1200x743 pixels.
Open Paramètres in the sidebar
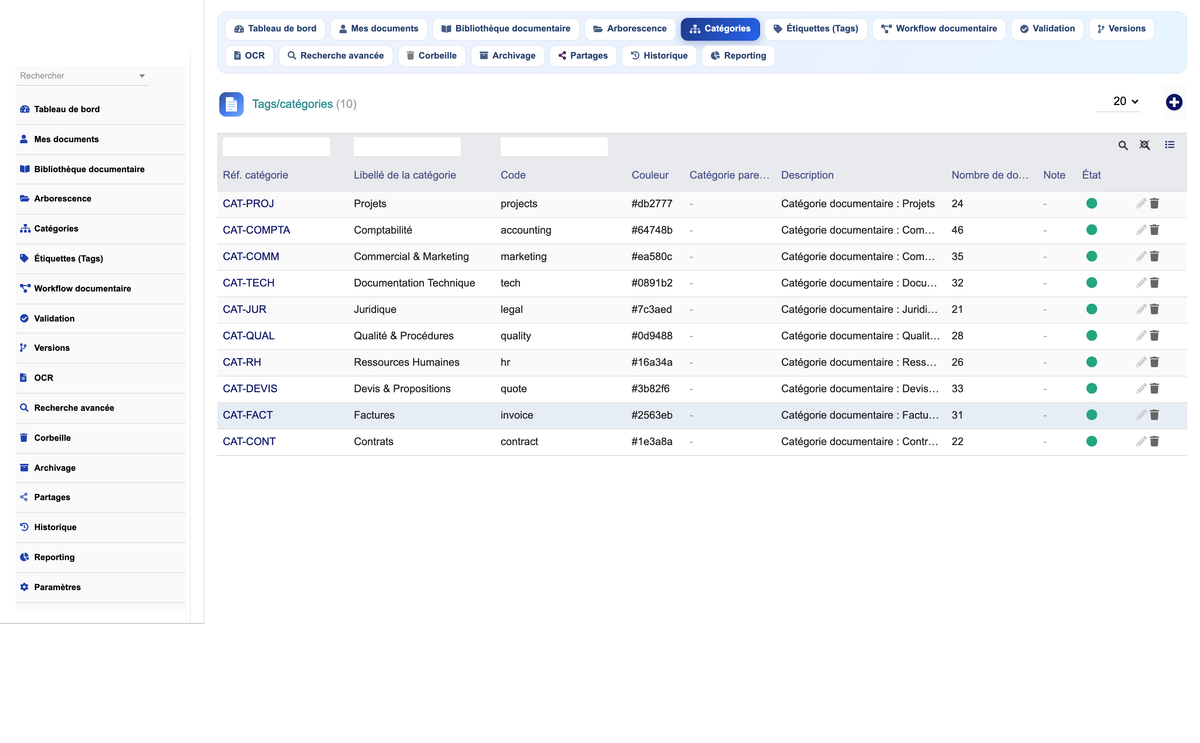pyautogui.click(x=101, y=587)
